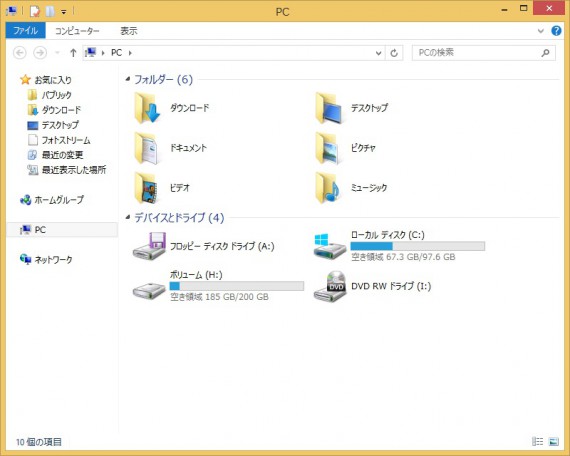Click the 空き領域 185 GB/200 GB text
The width and height of the screenshot is (570, 456).
219,297
